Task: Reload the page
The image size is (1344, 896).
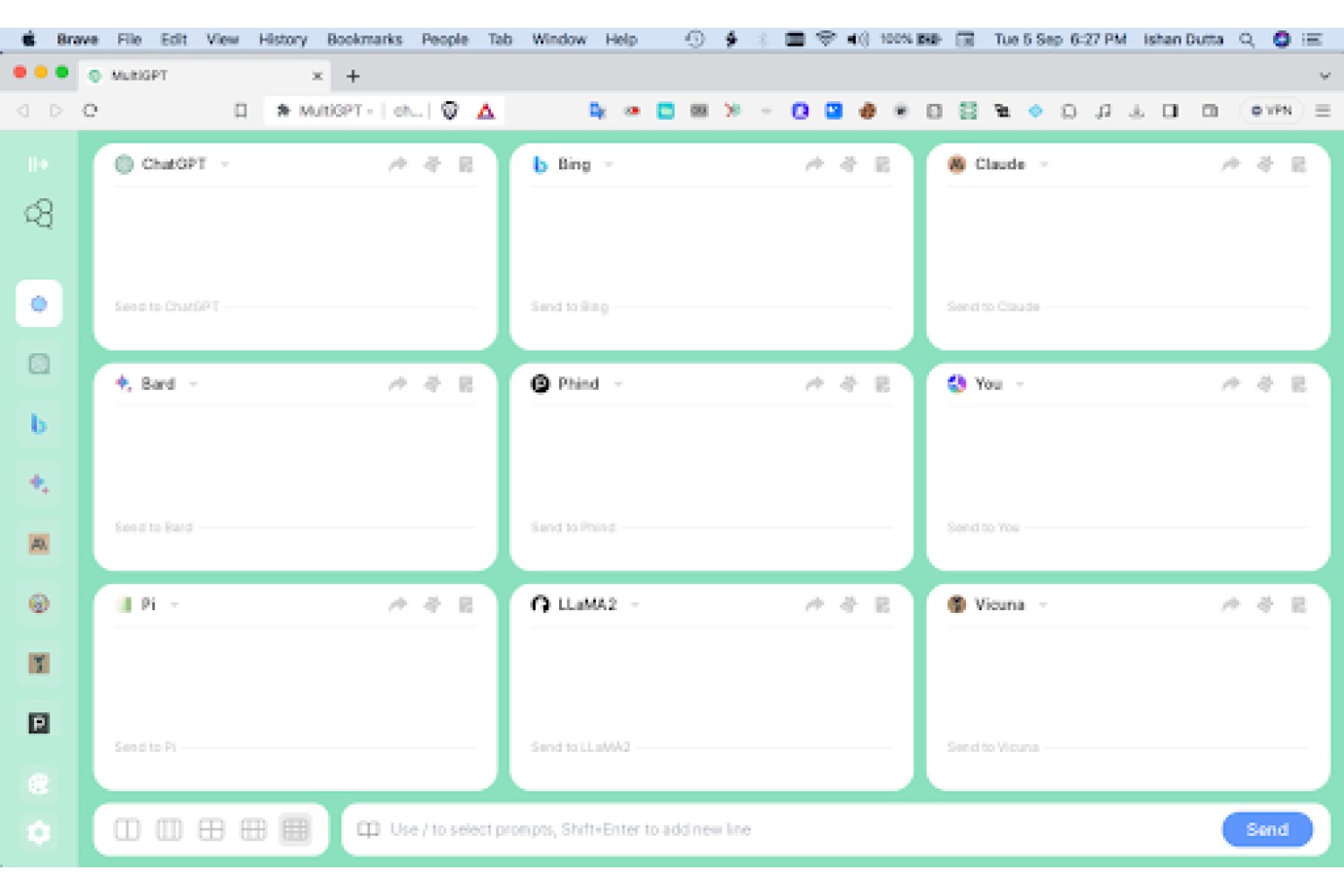Action: coord(90,111)
